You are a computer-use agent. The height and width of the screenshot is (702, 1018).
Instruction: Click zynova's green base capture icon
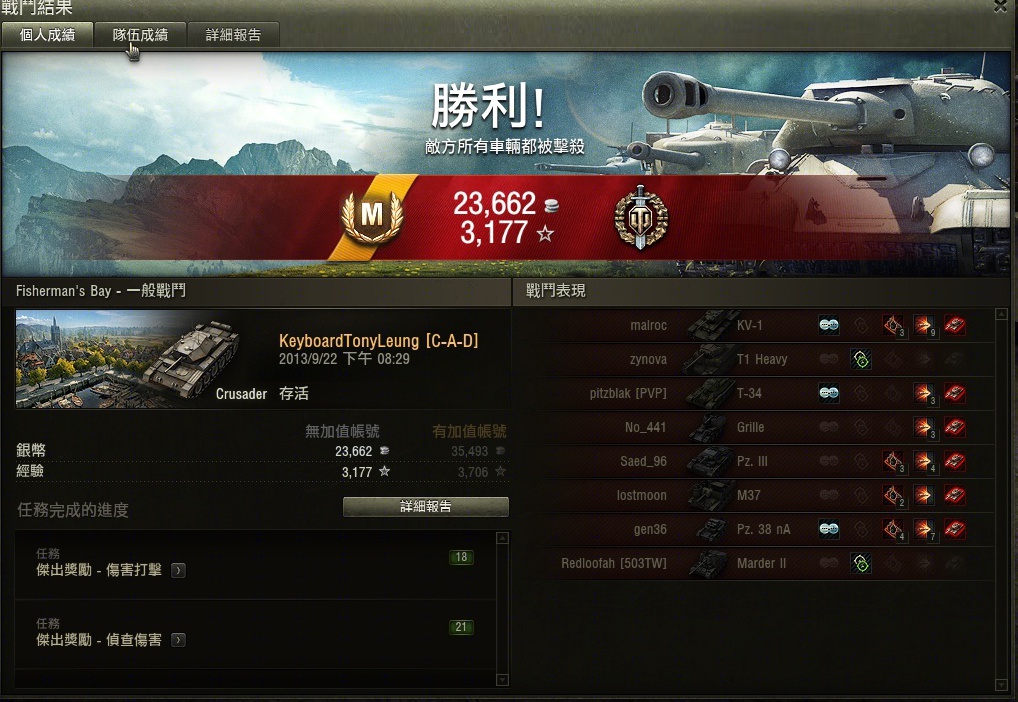pyautogui.click(x=861, y=359)
